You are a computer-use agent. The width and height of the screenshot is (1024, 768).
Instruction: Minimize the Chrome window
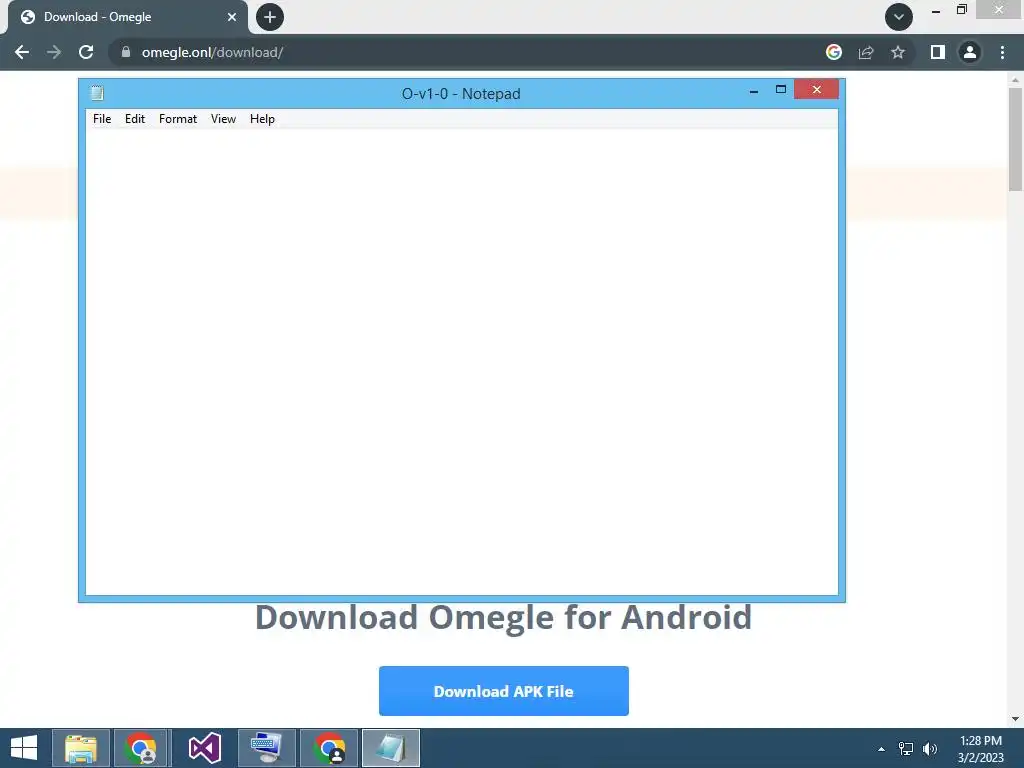coord(936,11)
